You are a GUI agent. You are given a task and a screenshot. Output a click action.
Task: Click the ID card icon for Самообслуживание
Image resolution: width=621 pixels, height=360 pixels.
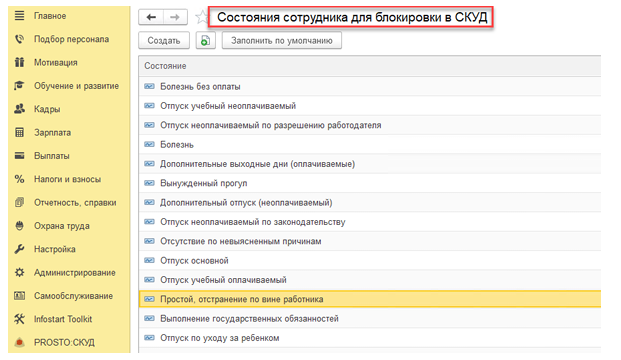(x=19, y=296)
